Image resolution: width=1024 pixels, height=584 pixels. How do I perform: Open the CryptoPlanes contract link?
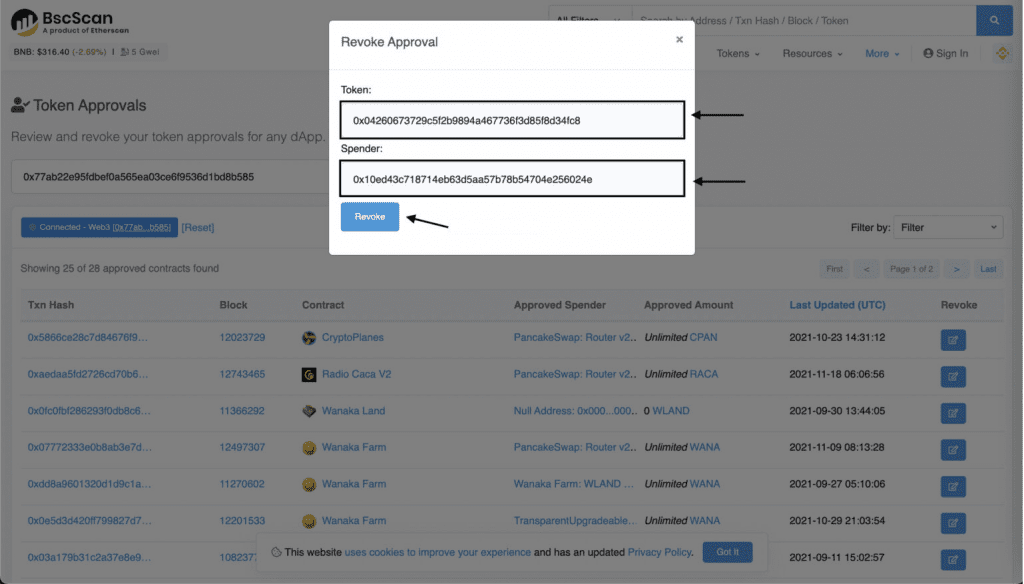tap(353, 338)
